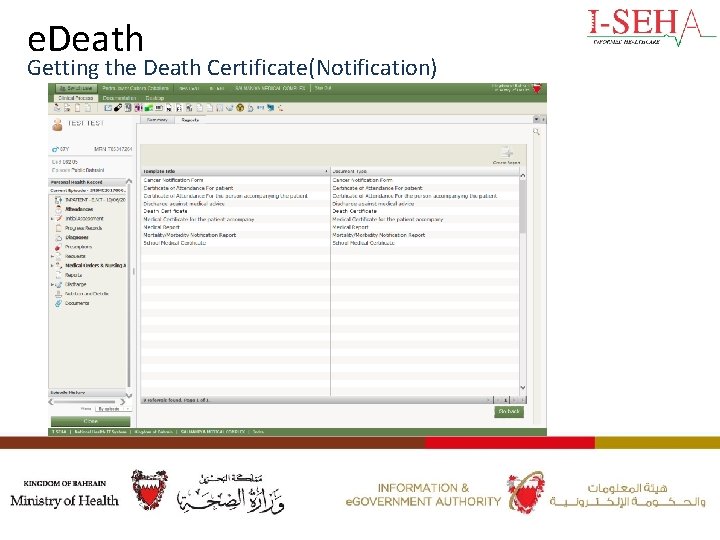Open Reports in the record tree
Viewport: 720px width, 540px height.
[73, 275]
